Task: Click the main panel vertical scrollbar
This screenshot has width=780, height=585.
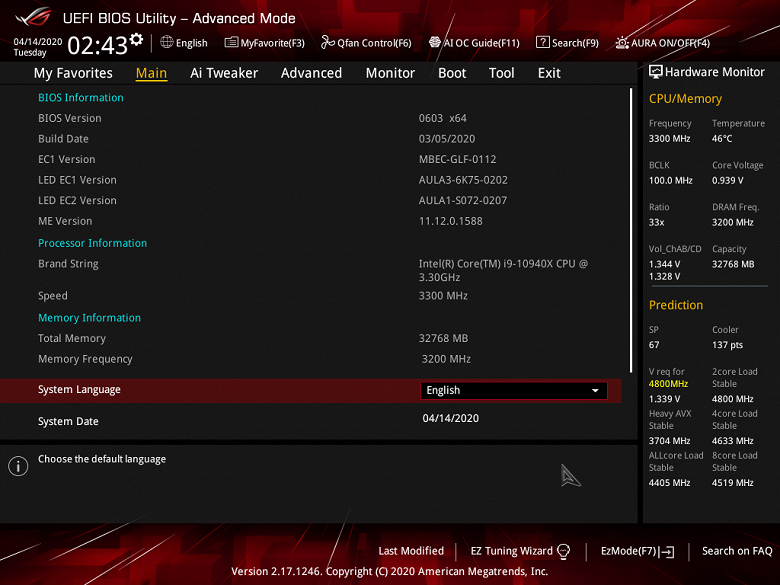Action: 631,230
